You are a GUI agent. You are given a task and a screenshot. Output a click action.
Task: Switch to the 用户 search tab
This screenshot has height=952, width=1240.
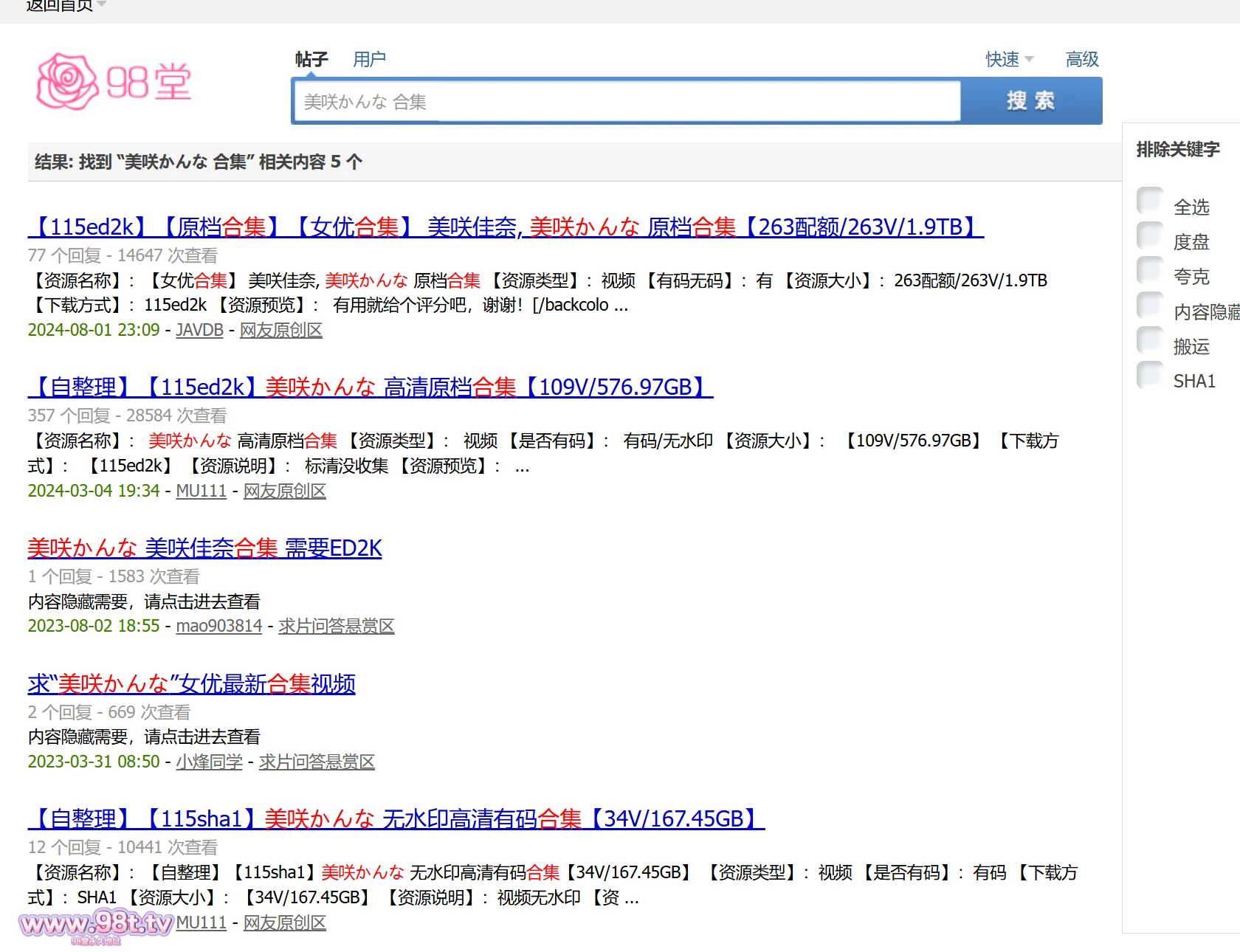(369, 59)
